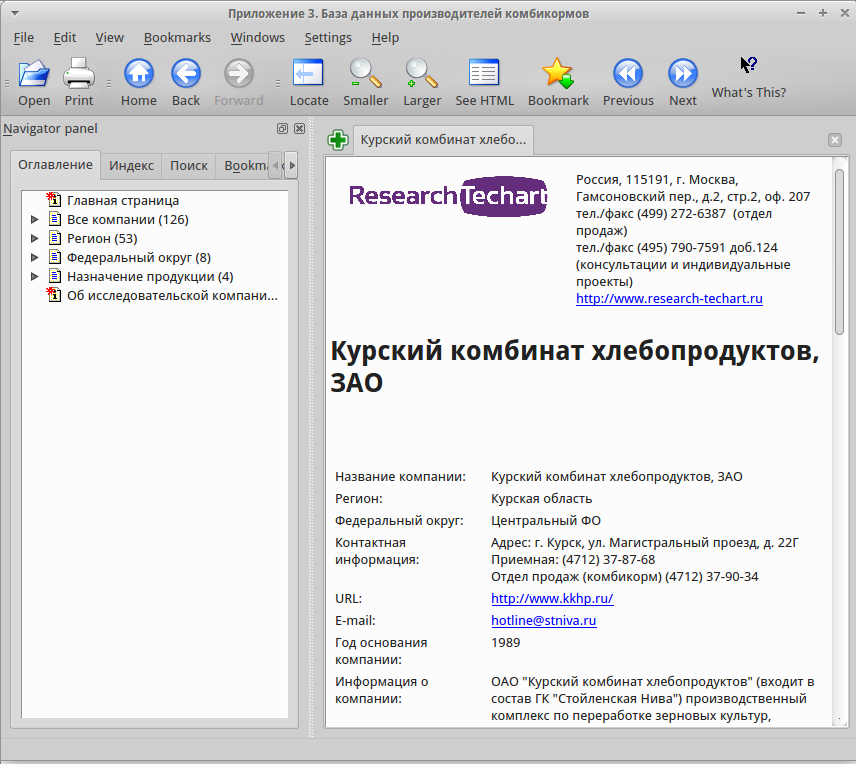Image resolution: width=856 pixels, height=764 pixels.
Task: Switch to Поиск tab
Action: click(x=188, y=165)
